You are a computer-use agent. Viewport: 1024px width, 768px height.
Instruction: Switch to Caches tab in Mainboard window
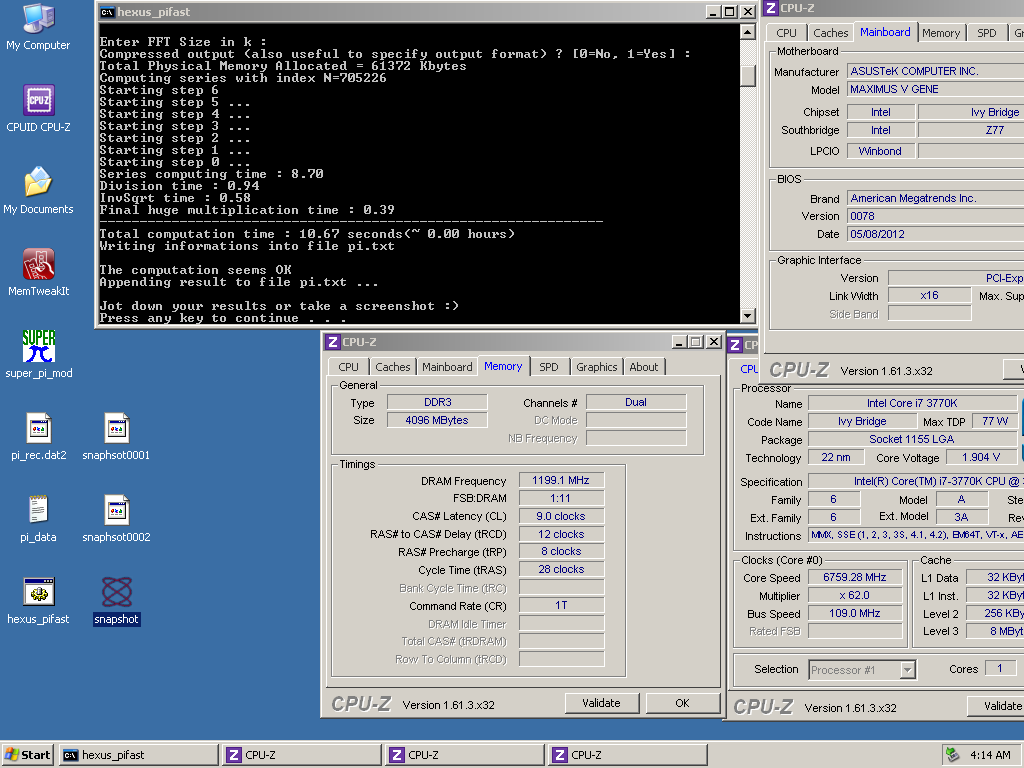pos(830,33)
